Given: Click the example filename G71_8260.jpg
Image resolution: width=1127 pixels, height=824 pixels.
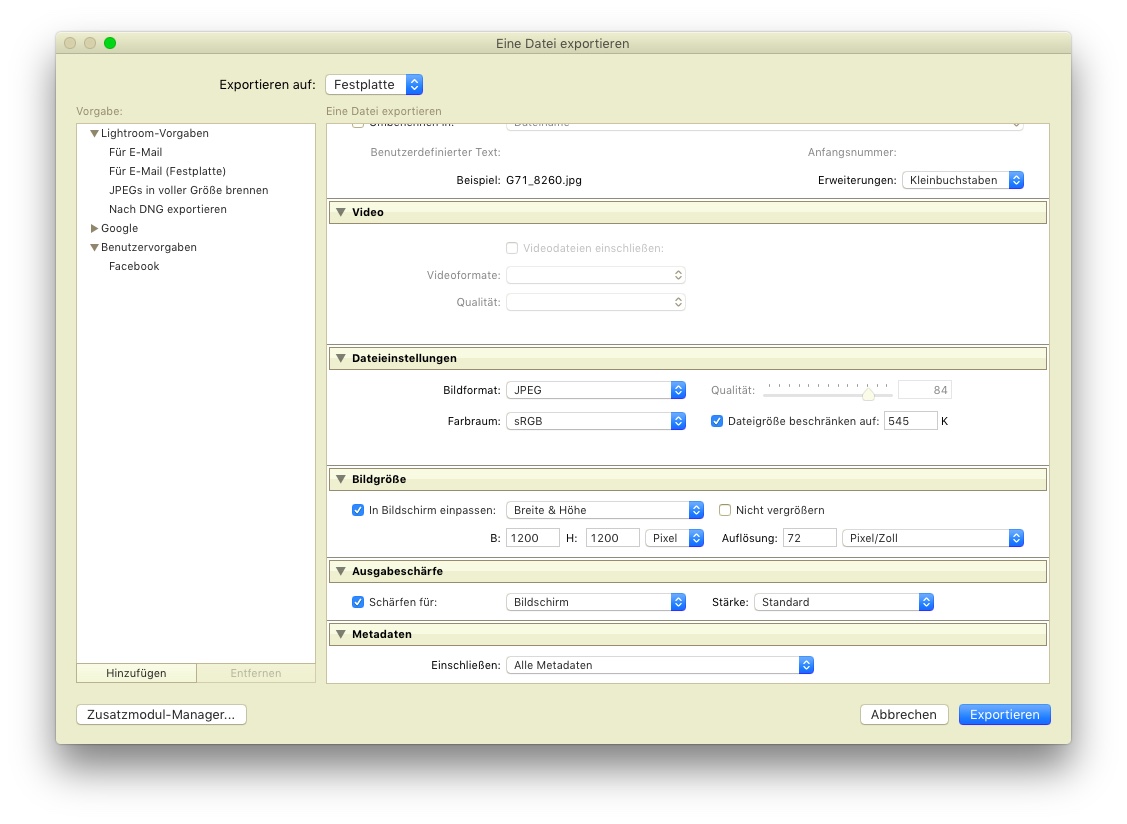Looking at the screenshot, I should point(544,180).
